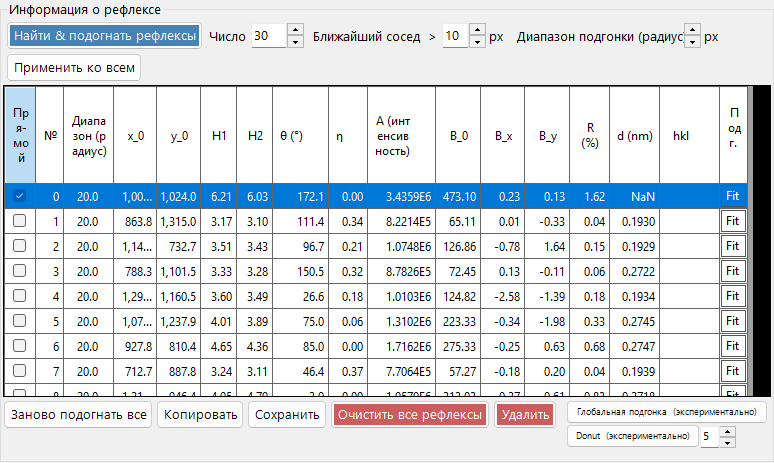Click the 'Сохранить' button
Screen dimensions: 774x463
[x=287, y=415]
